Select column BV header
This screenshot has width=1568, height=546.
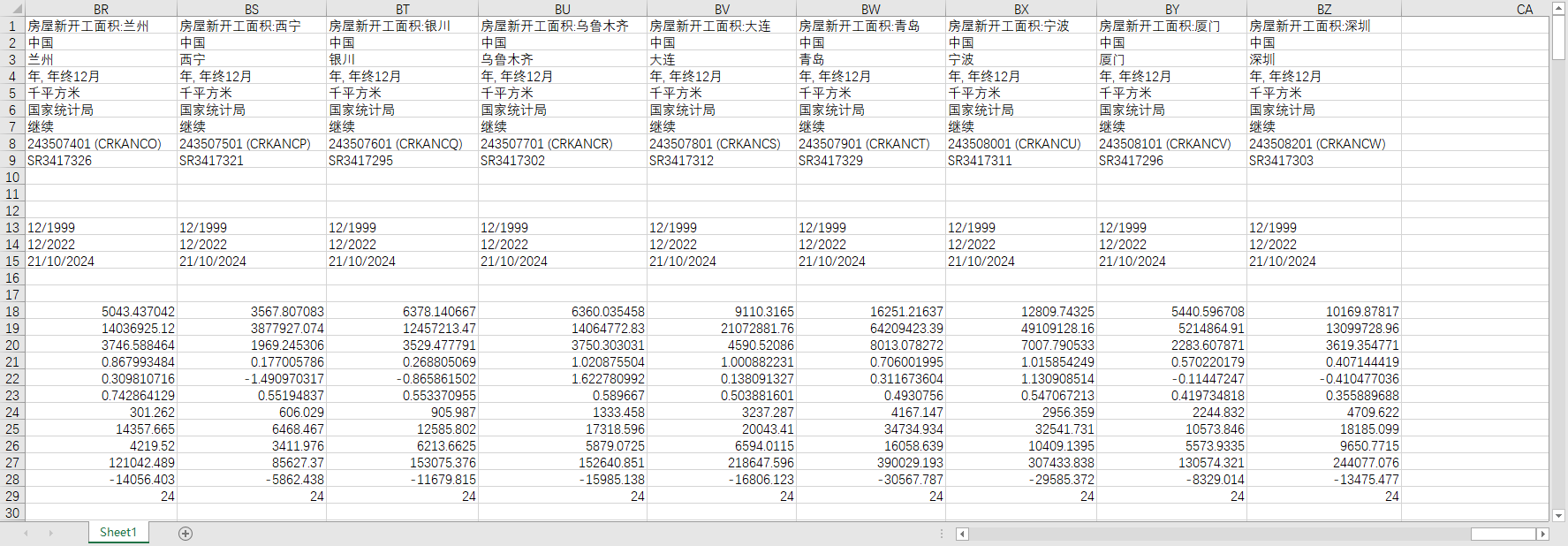[722, 9]
